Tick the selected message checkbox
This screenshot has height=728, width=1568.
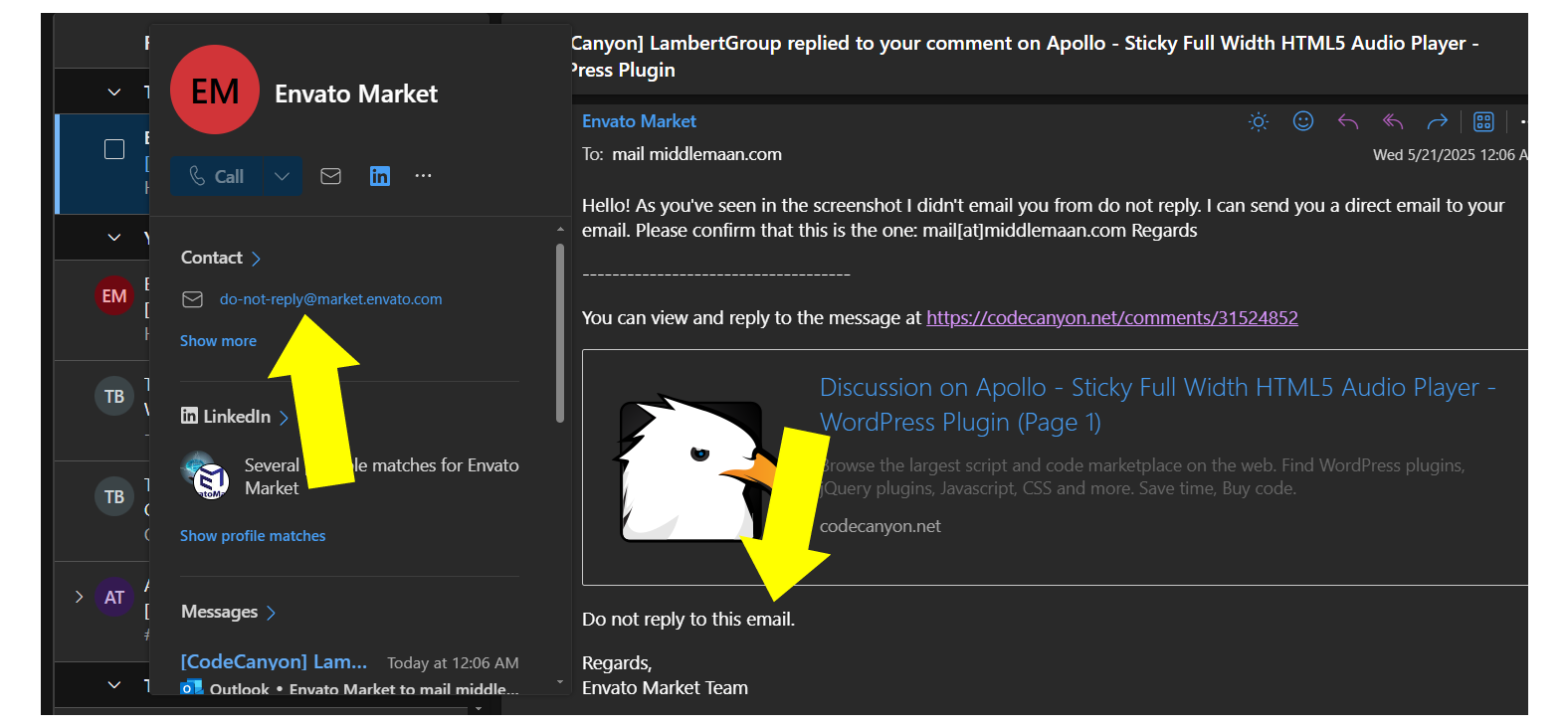114,149
